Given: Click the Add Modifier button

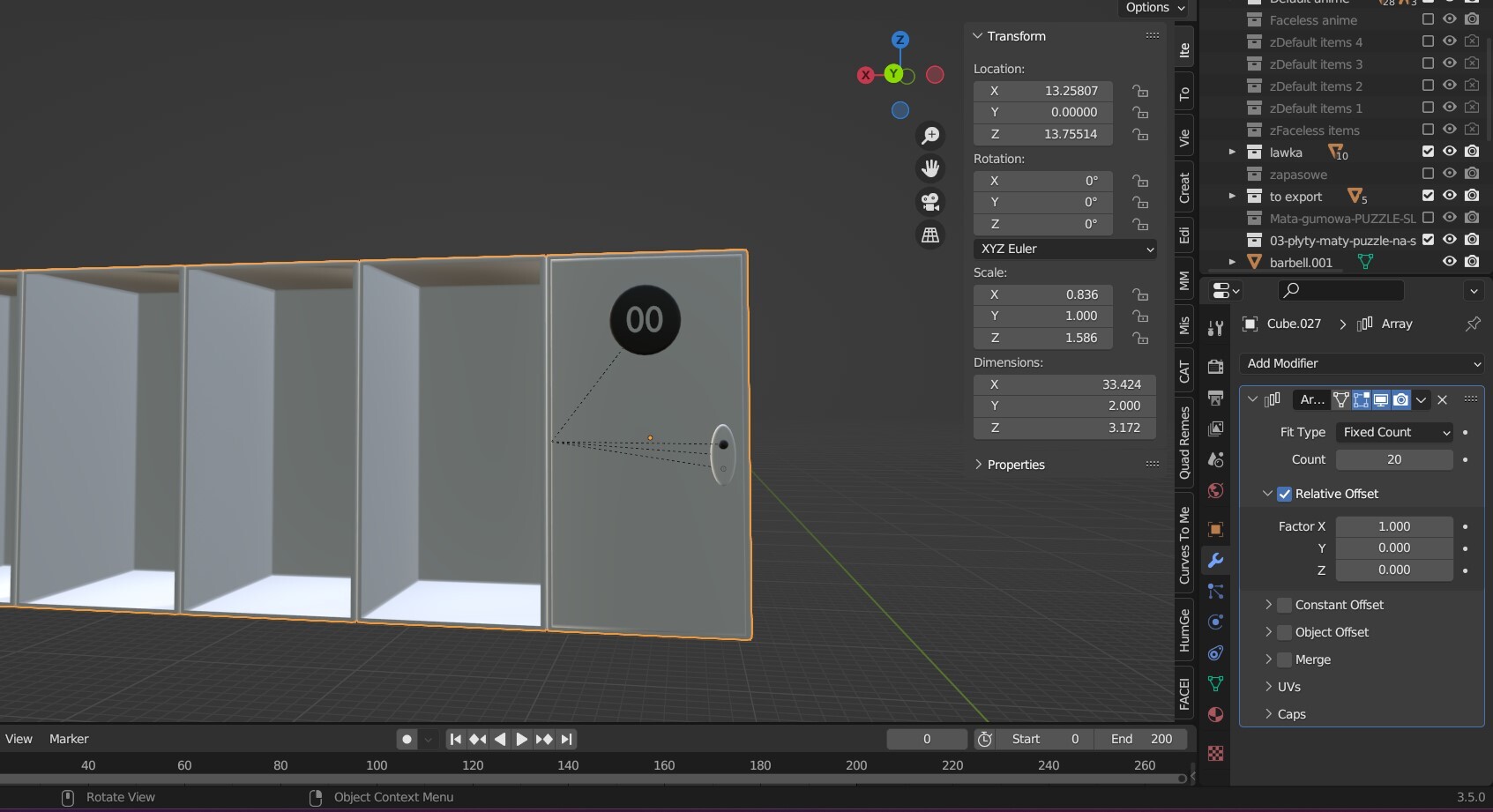Looking at the screenshot, I should point(1362,363).
